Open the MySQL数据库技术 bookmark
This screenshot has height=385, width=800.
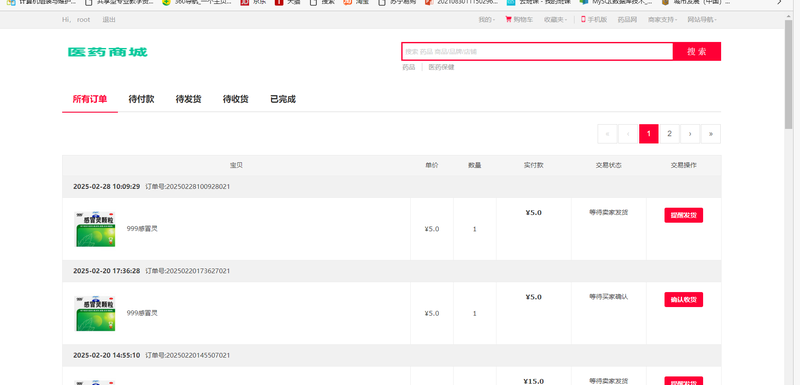tap(616, 2)
